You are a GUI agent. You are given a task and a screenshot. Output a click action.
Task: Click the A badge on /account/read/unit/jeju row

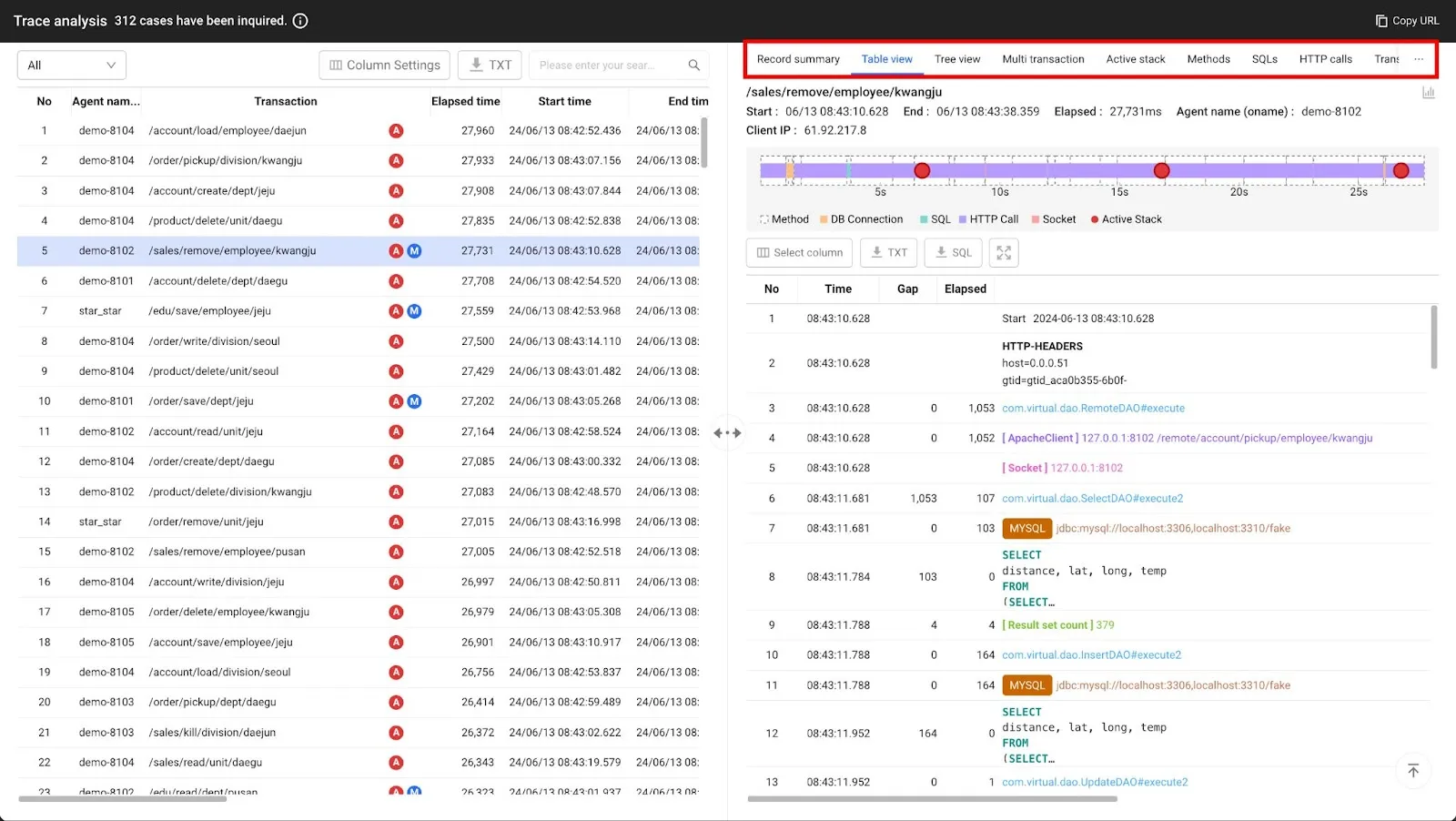click(396, 431)
